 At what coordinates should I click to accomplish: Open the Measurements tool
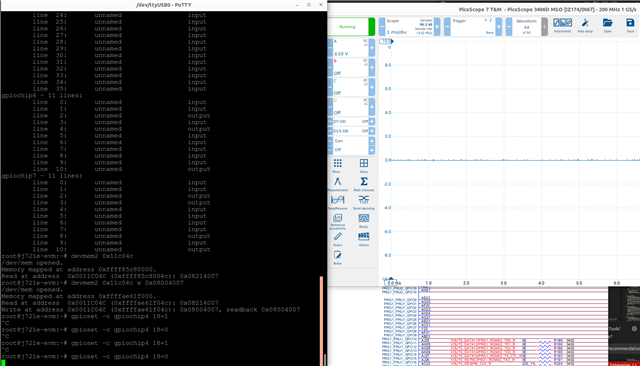pos(338,184)
